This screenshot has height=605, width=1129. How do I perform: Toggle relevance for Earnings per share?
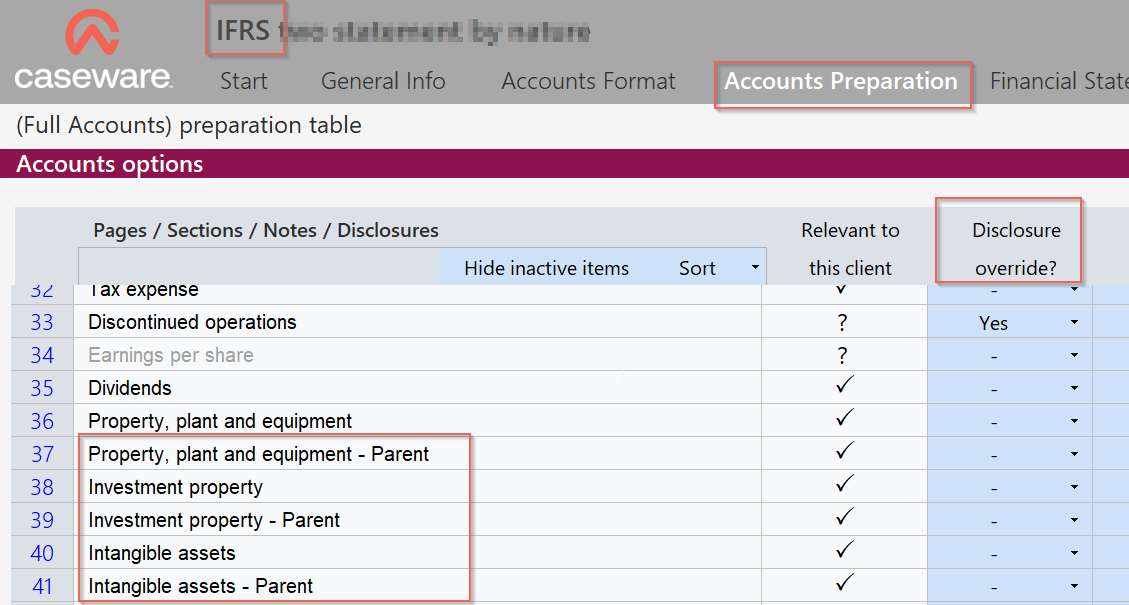coord(843,355)
